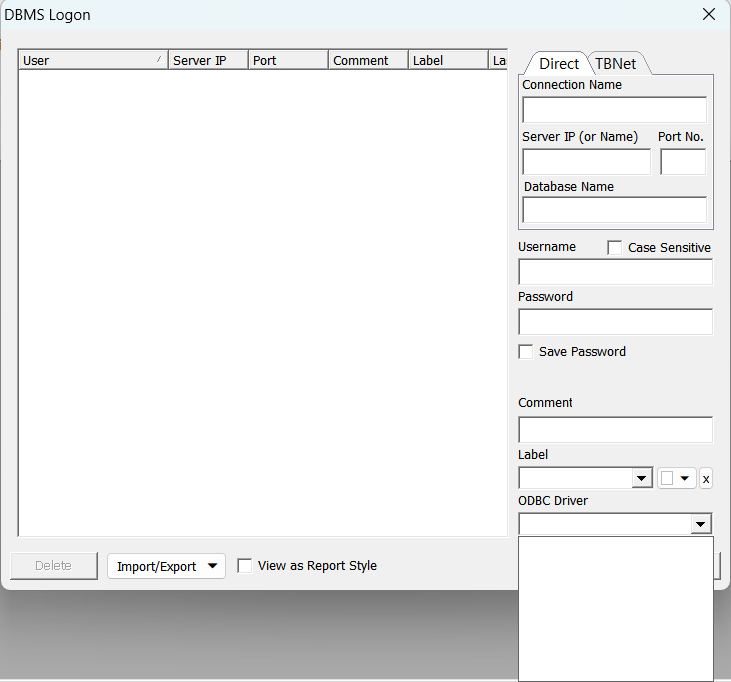The width and height of the screenshot is (731, 682).
Task: Select the Direct tab
Action: (558, 63)
